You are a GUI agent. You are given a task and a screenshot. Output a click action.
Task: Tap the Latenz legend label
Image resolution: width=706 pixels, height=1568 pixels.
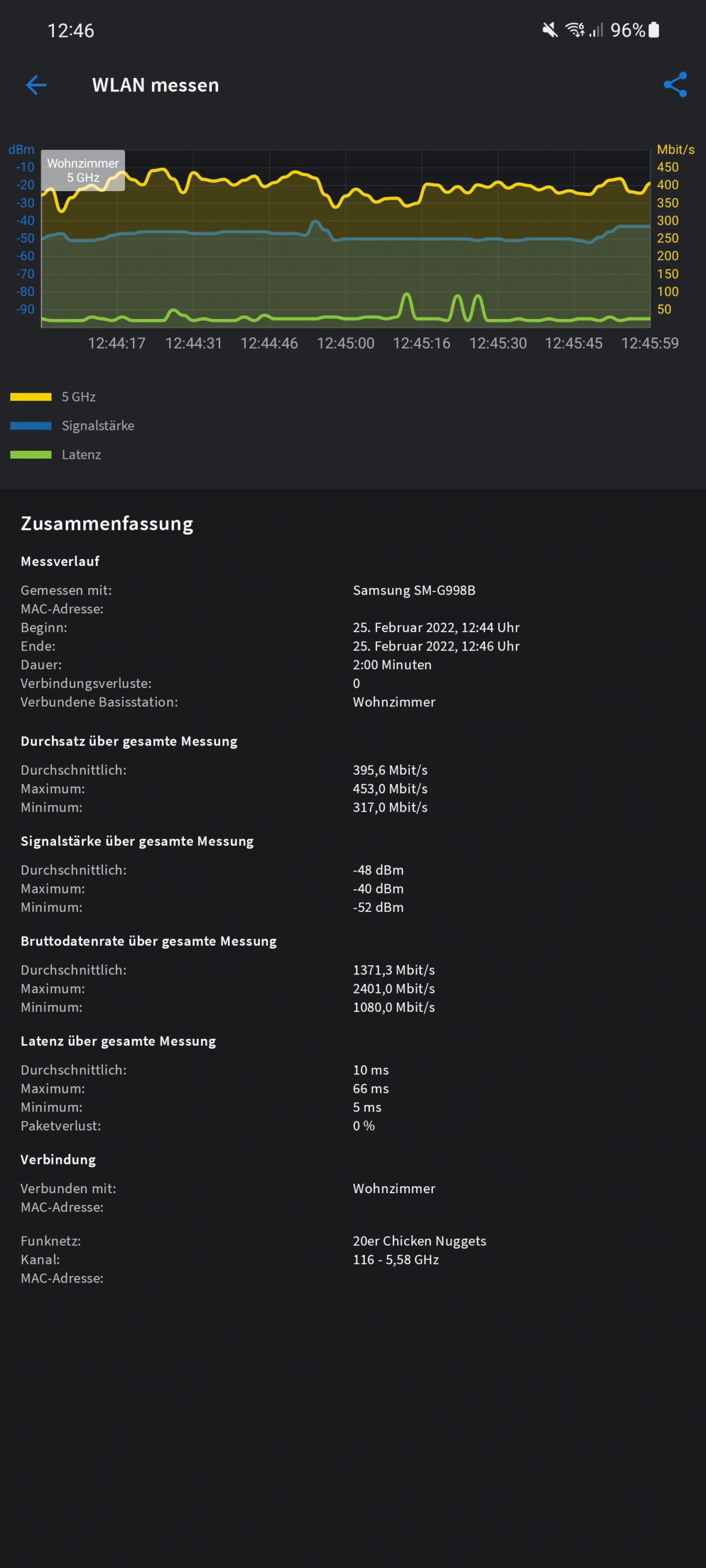[x=82, y=454]
